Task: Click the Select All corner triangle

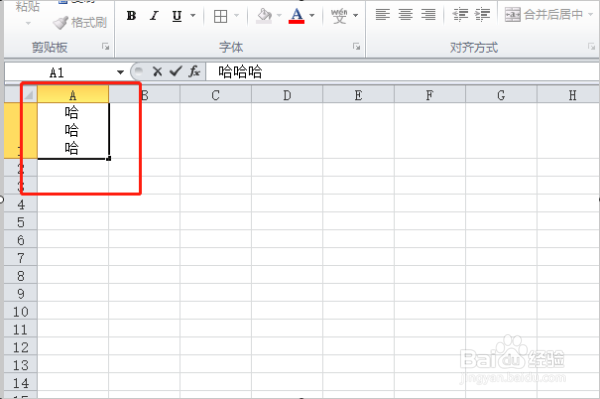Action: pyautogui.click(x=29, y=94)
